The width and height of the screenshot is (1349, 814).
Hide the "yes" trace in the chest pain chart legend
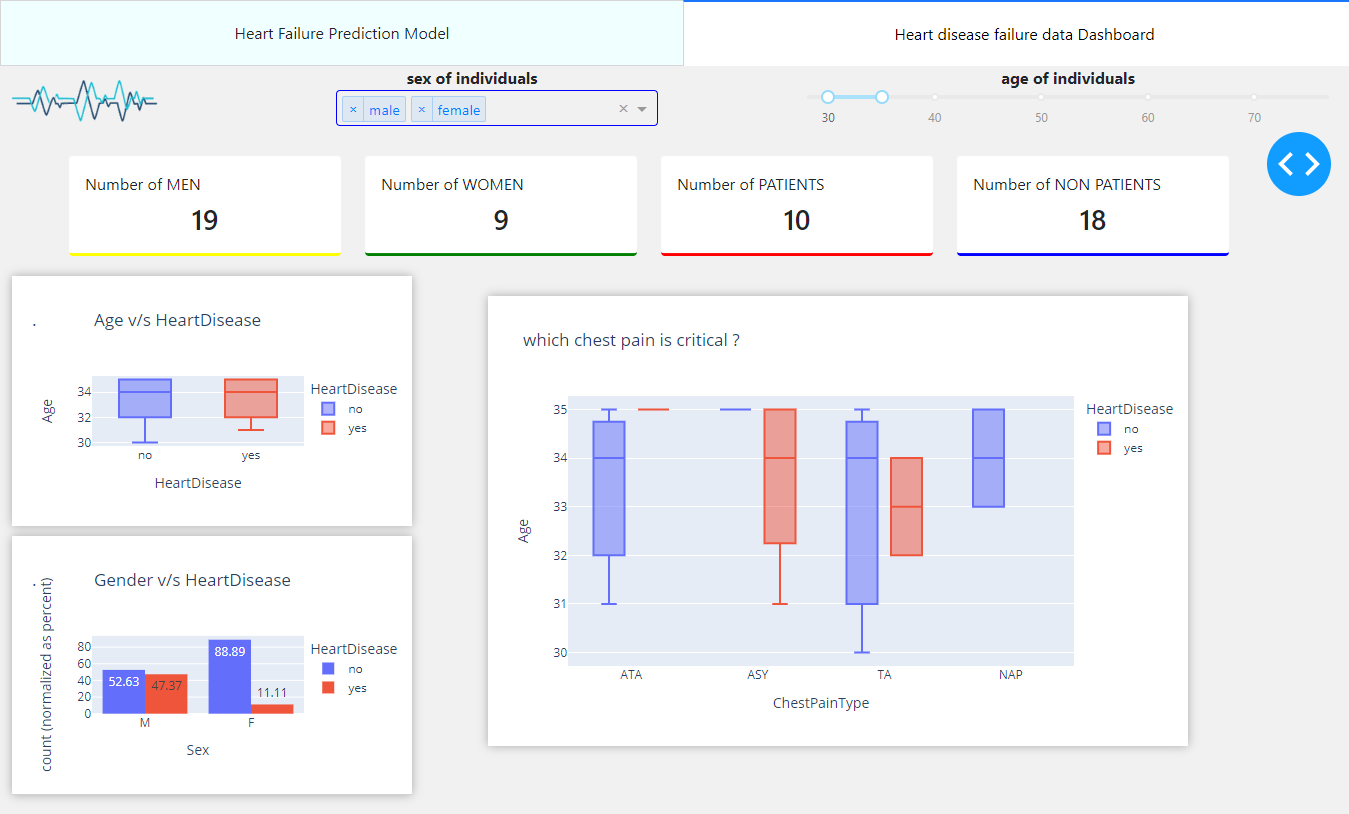coord(1105,448)
